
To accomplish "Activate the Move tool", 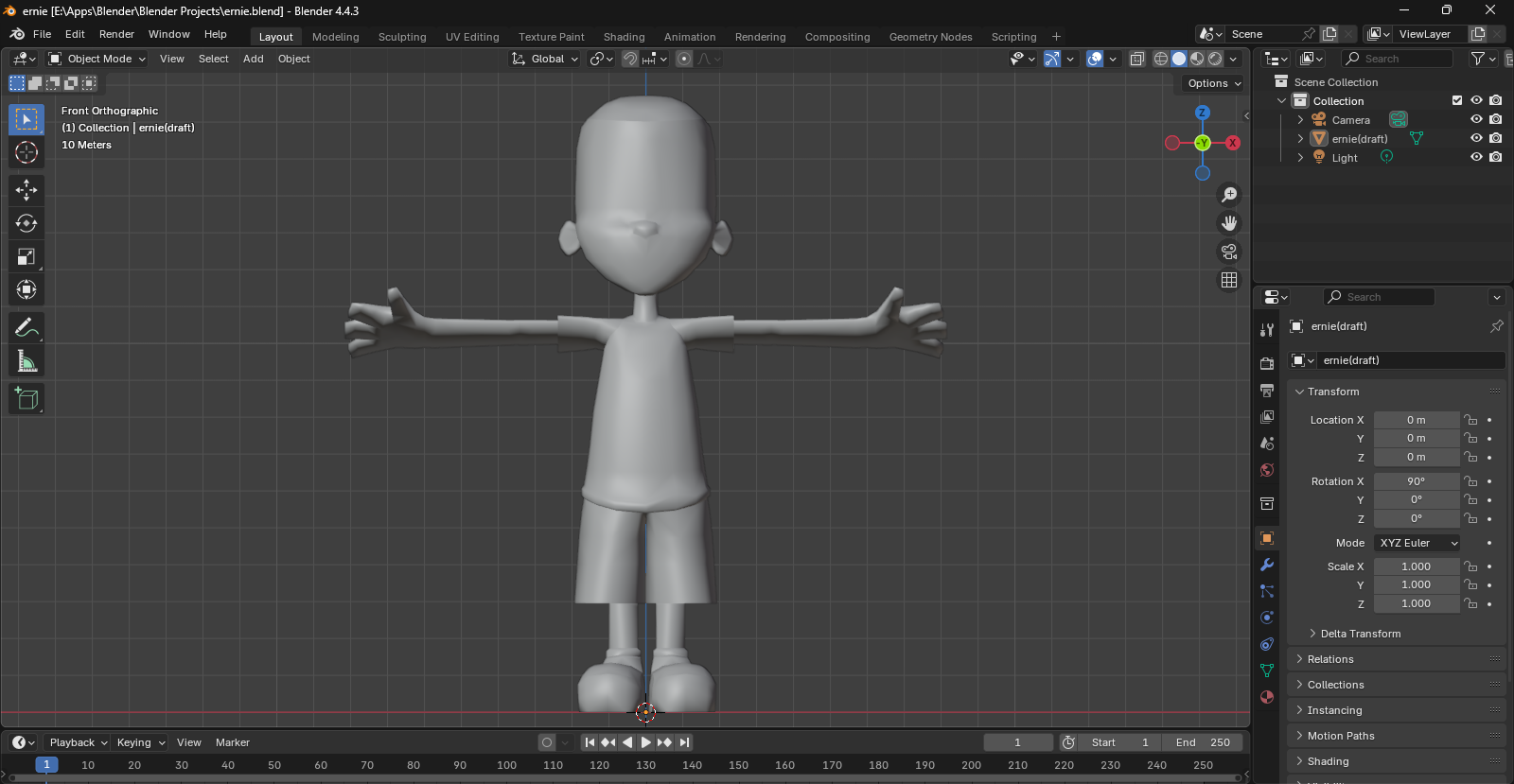I will [x=26, y=190].
